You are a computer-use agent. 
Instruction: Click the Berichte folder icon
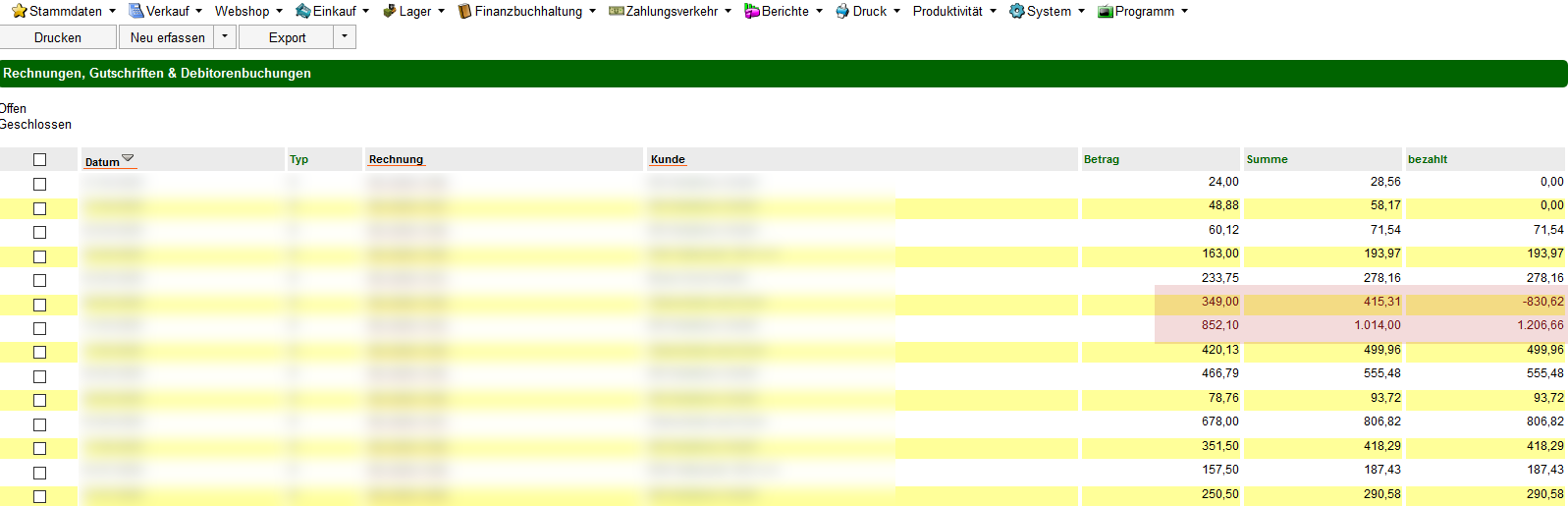coord(752,11)
